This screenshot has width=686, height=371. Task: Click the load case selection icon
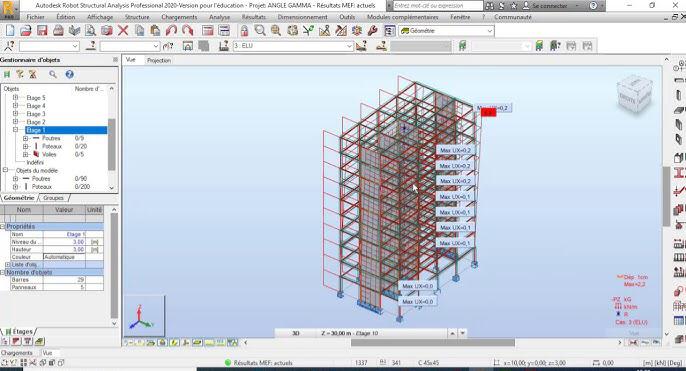pyautogui.click(x=224, y=46)
